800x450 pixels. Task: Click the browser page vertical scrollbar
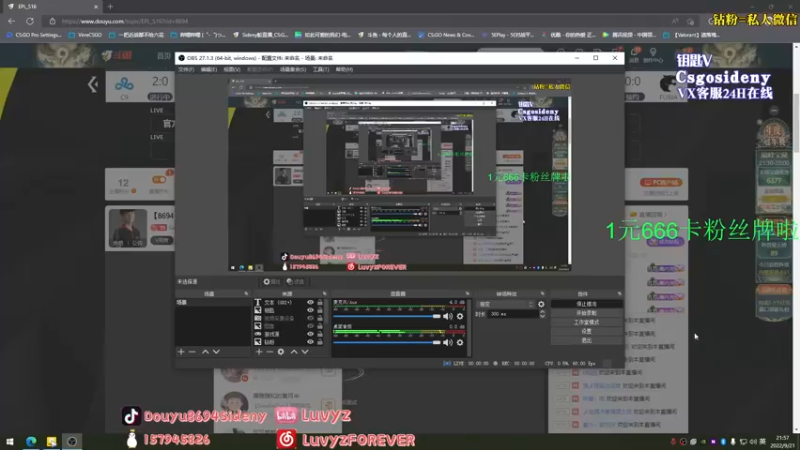796,238
